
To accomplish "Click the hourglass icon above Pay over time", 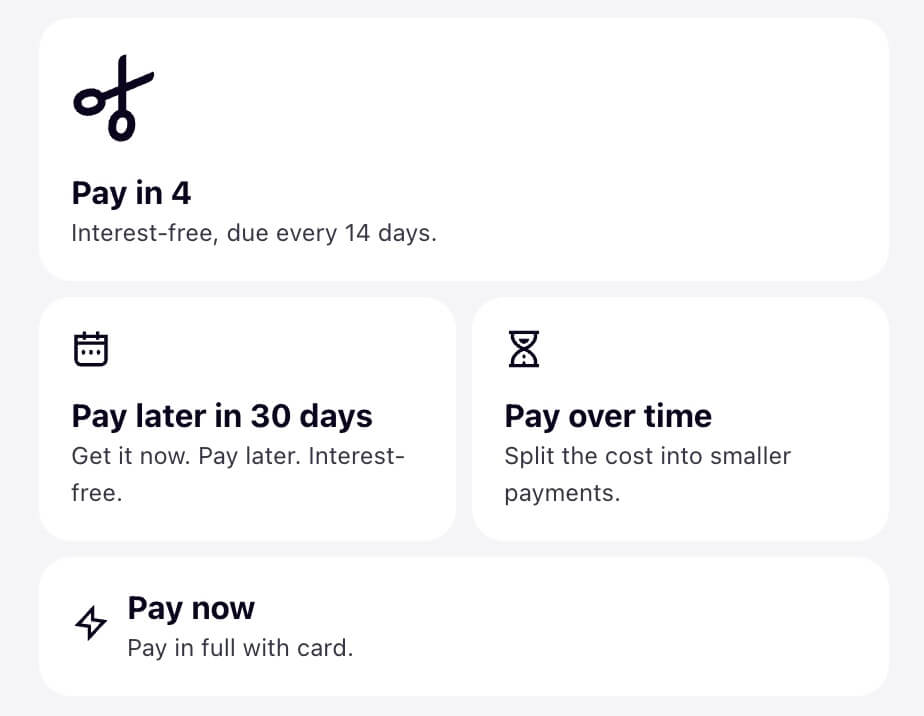I will point(523,349).
